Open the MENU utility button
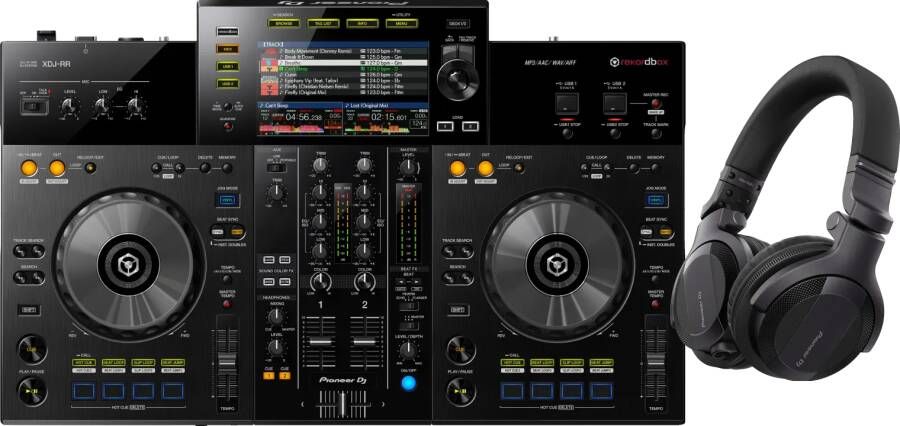The width and height of the screenshot is (900, 426). click(401, 24)
